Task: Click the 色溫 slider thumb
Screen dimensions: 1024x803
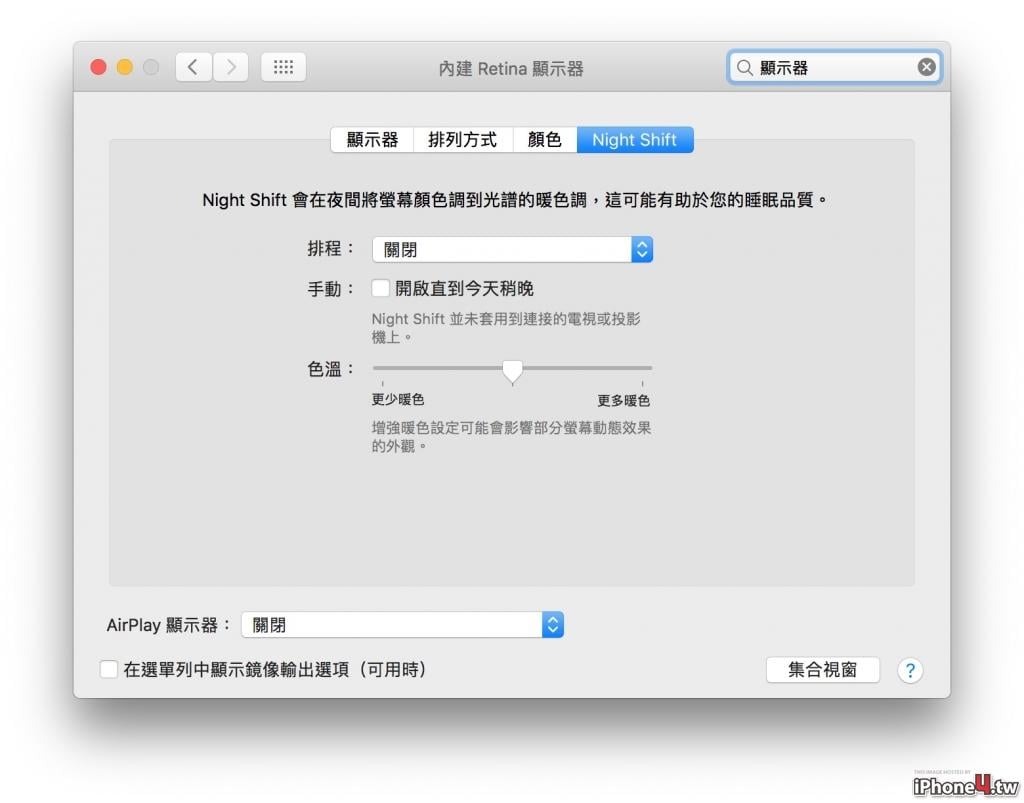Action: 513,371
